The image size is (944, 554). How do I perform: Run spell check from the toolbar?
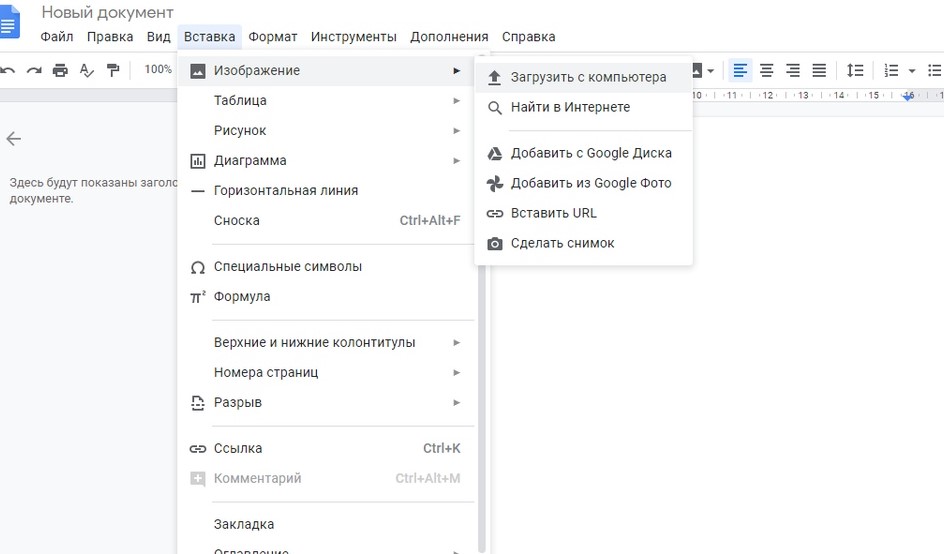tap(87, 70)
